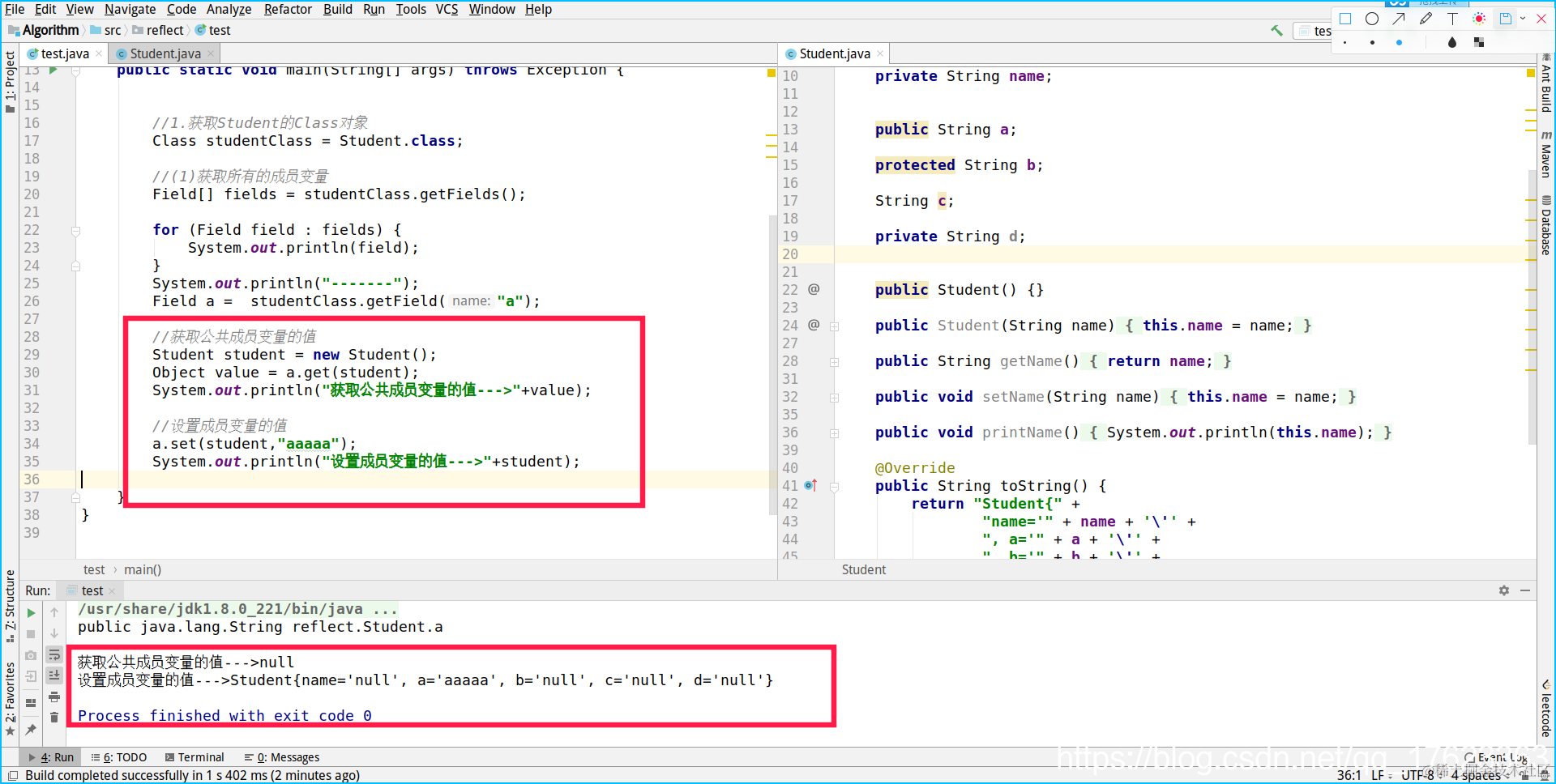The image size is (1556, 784).
Task: Dump threads with camera icon
Action: click(31, 655)
